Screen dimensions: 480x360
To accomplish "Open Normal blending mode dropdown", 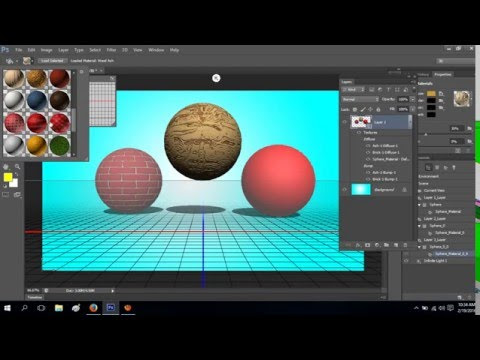I will 360,99.
